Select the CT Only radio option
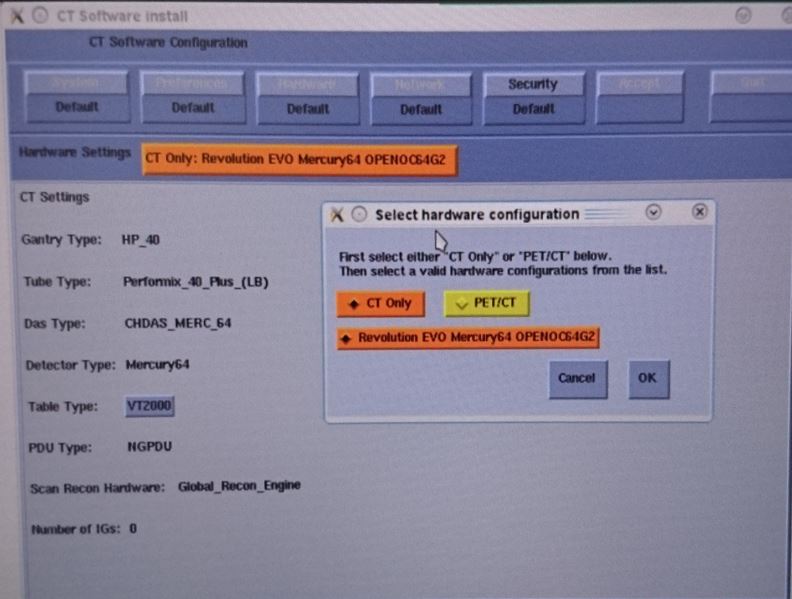This screenshot has height=599, width=792. [x=381, y=303]
